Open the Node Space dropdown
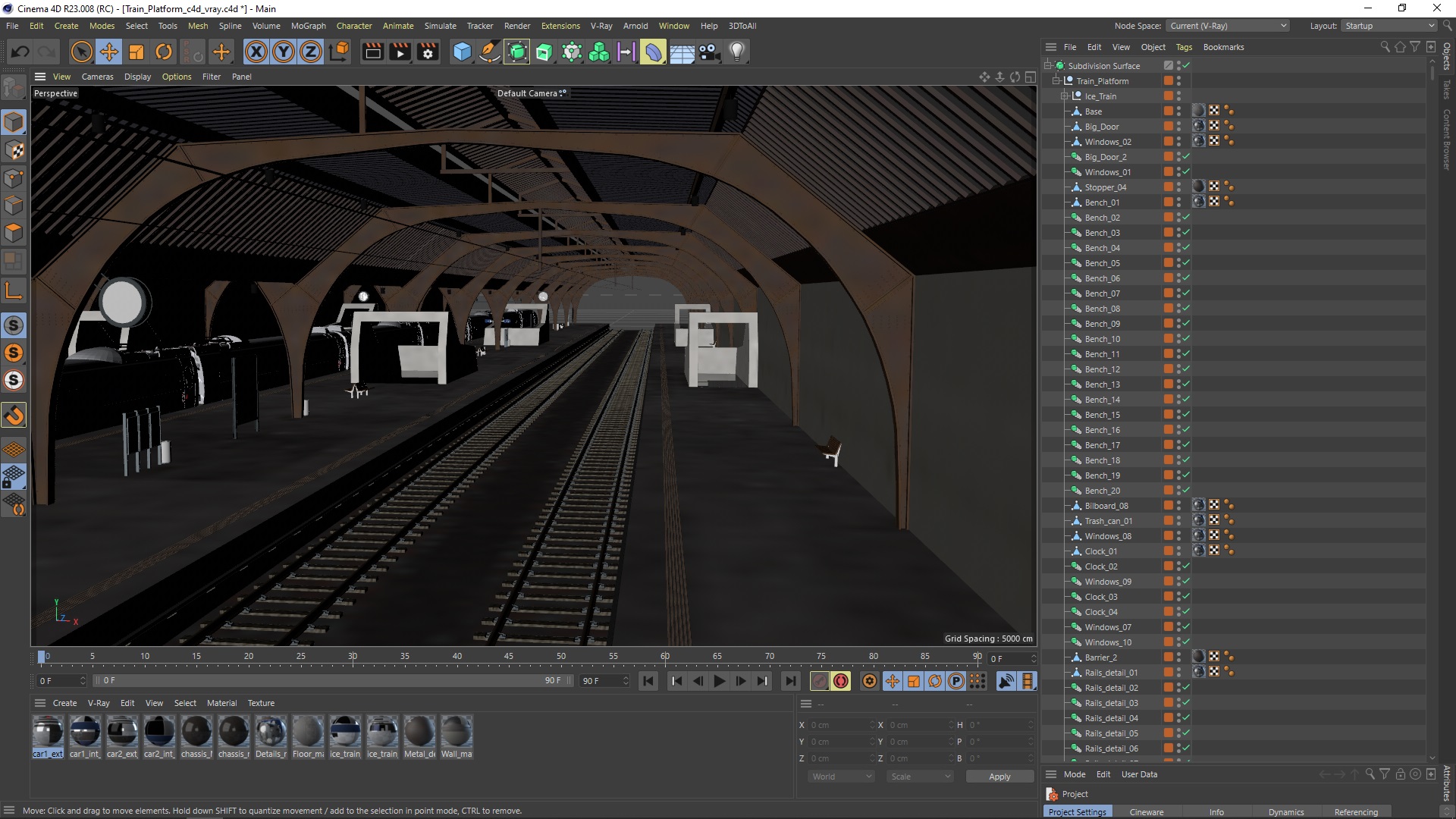Screen dimensions: 1456x819 tap(1228, 26)
